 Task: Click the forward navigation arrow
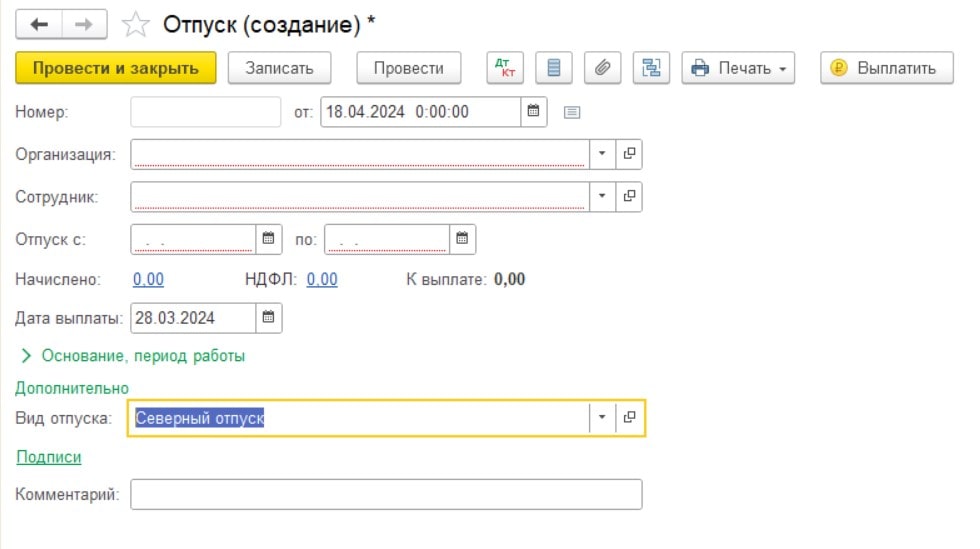84,24
